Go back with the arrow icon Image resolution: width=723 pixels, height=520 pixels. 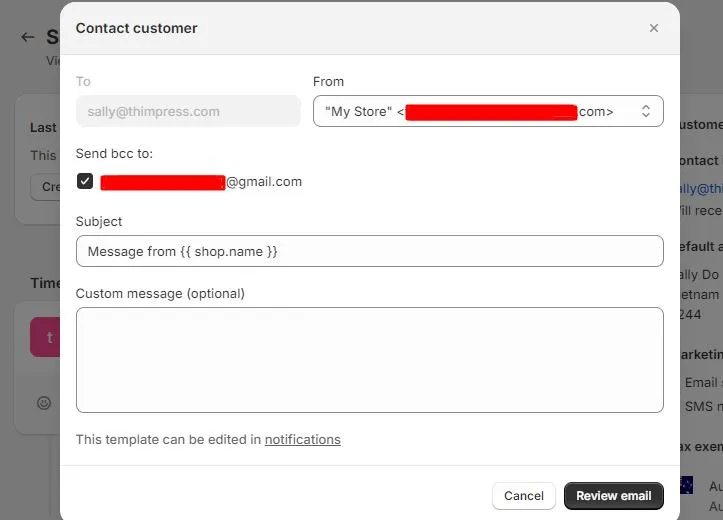tap(28, 37)
